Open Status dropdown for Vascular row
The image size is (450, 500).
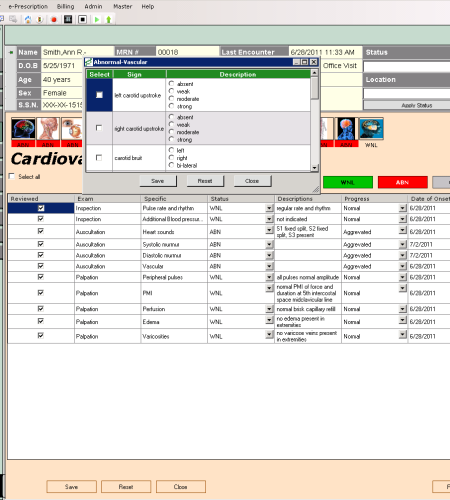pos(269,266)
